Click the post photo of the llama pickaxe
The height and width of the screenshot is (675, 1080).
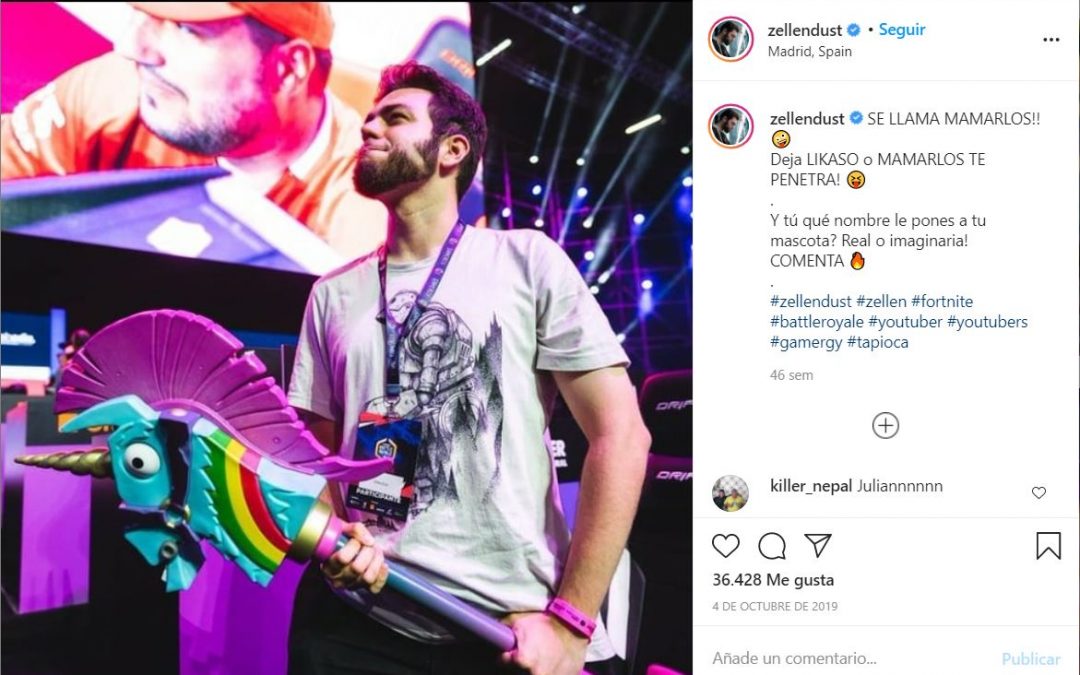point(346,338)
